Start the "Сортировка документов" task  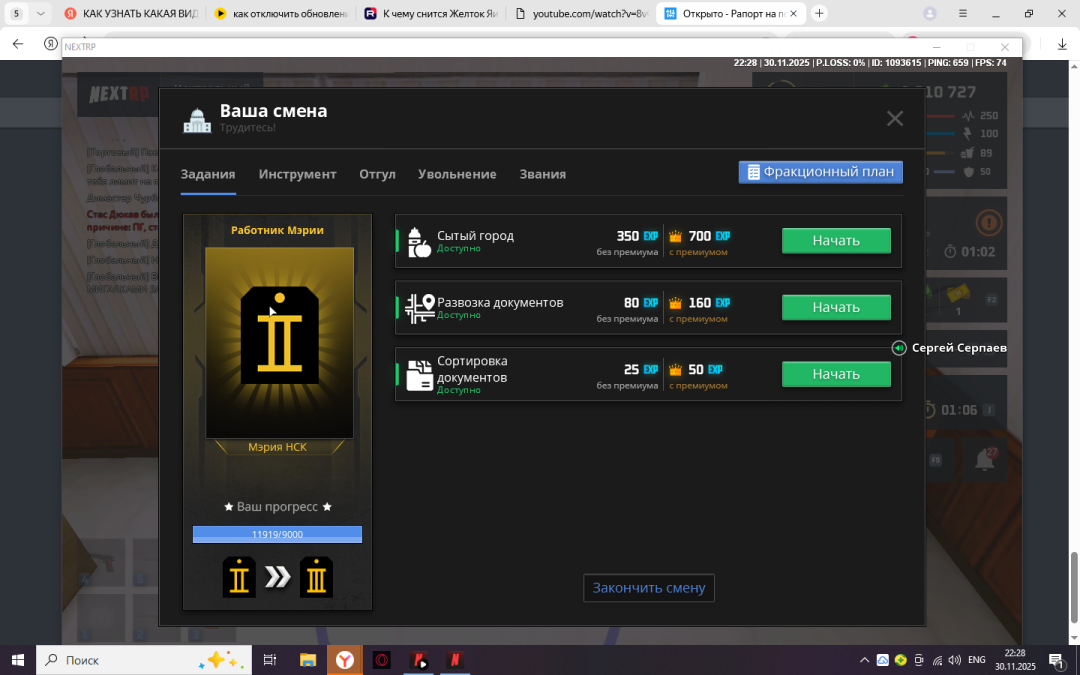835,374
